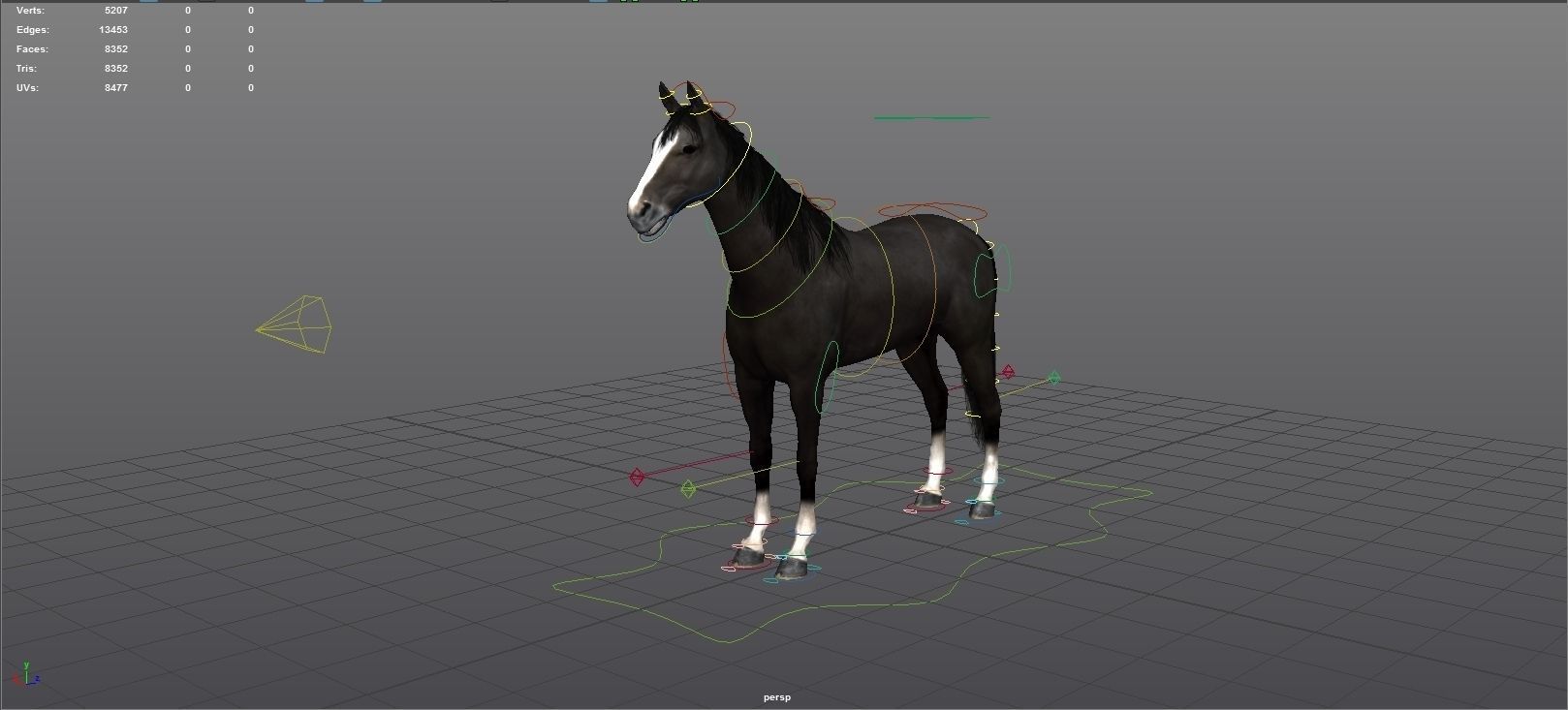Click the Edges count 13453
The width and height of the screenshot is (1568, 710).
[x=113, y=30]
